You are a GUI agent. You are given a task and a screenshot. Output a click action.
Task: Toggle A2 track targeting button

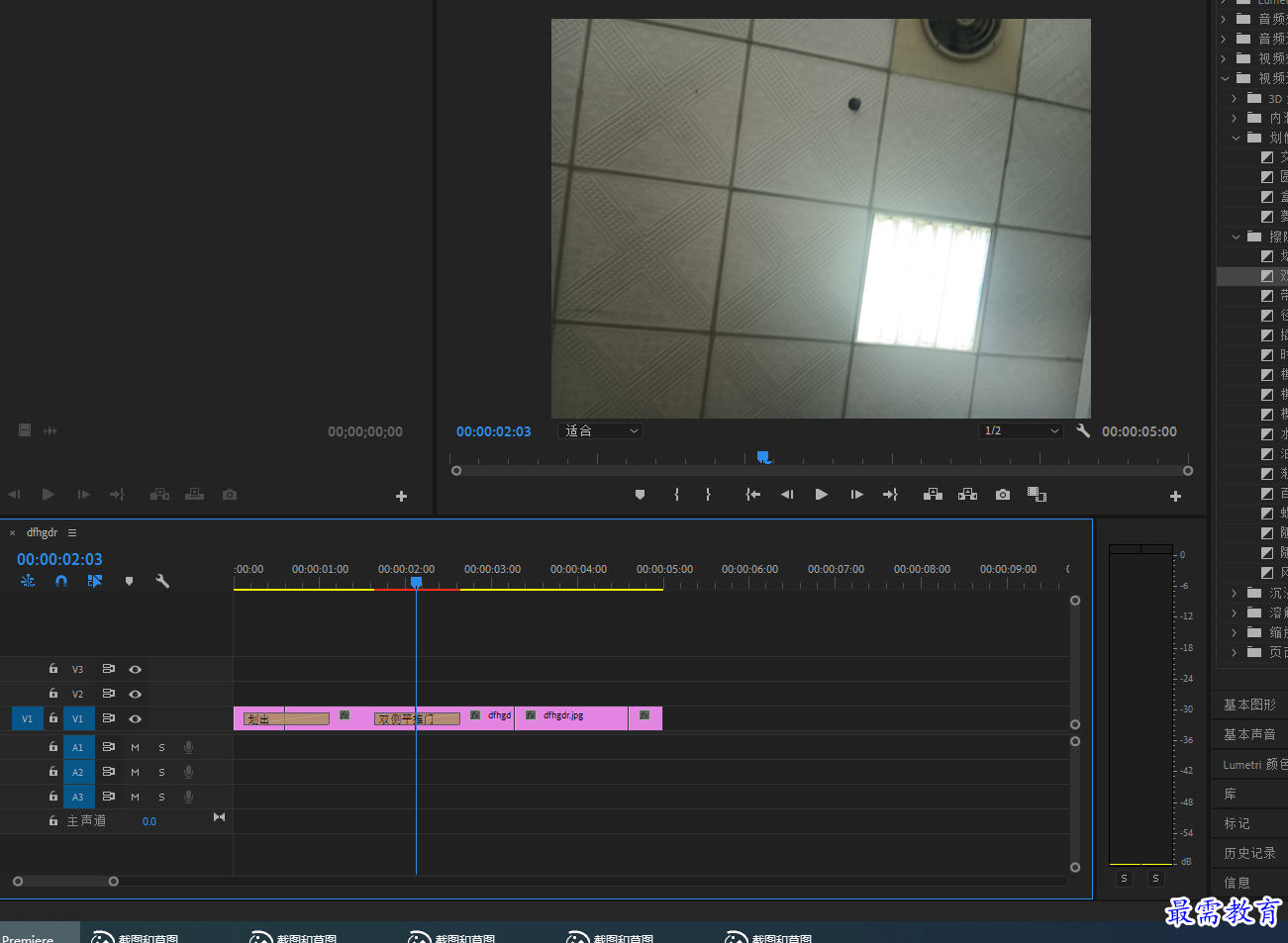point(78,773)
